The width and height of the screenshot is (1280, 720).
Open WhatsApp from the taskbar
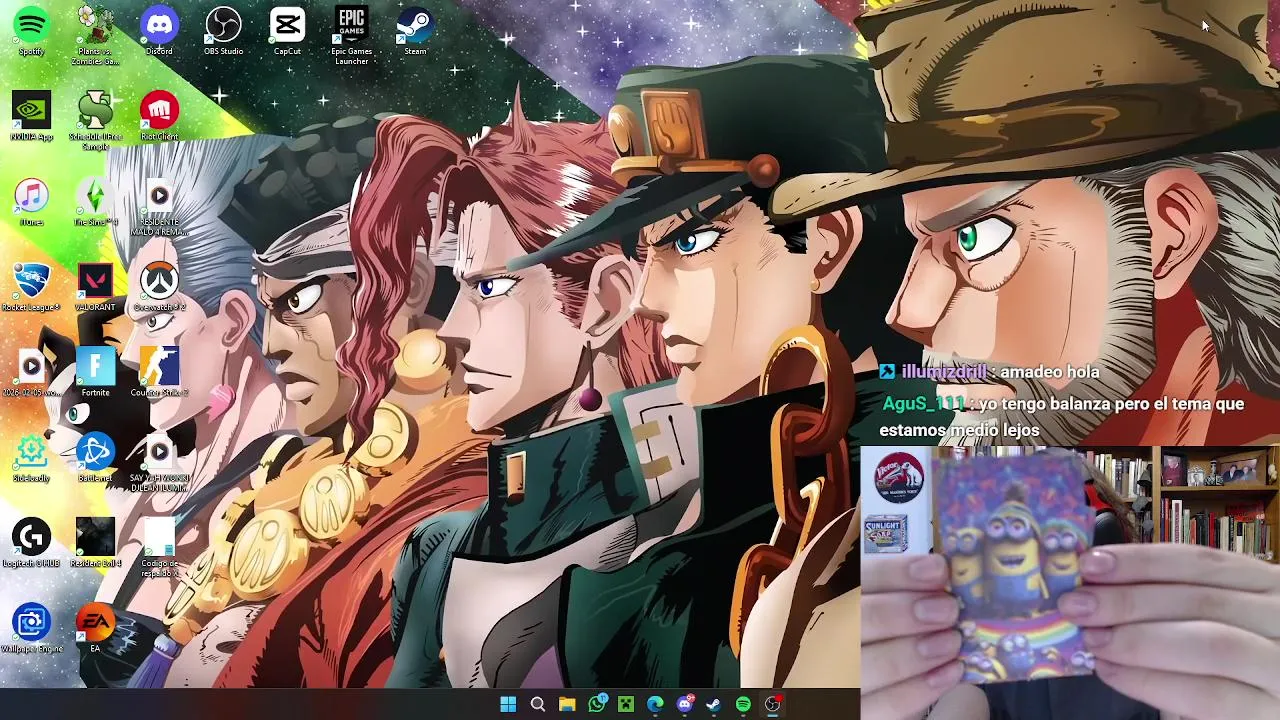pos(597,704)
